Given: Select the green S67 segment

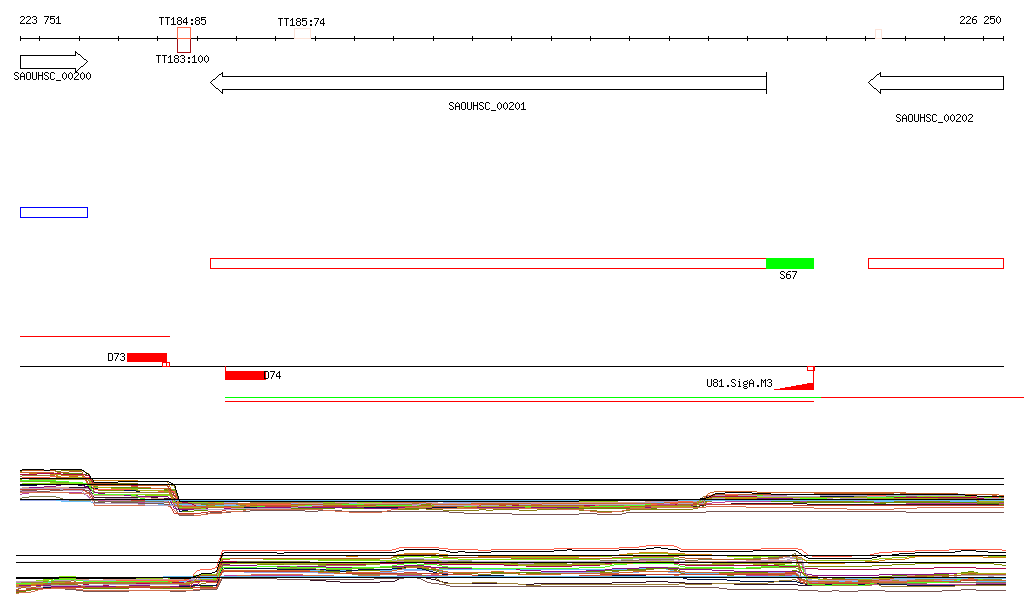Looking at the screenshot, I should pos(790,264).
